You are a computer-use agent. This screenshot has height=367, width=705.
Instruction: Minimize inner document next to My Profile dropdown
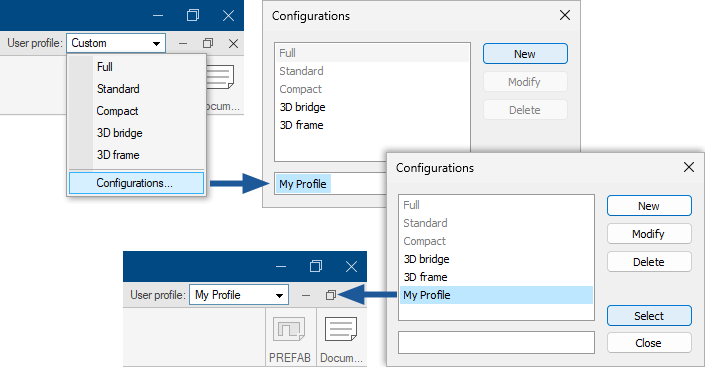[306, 295]
